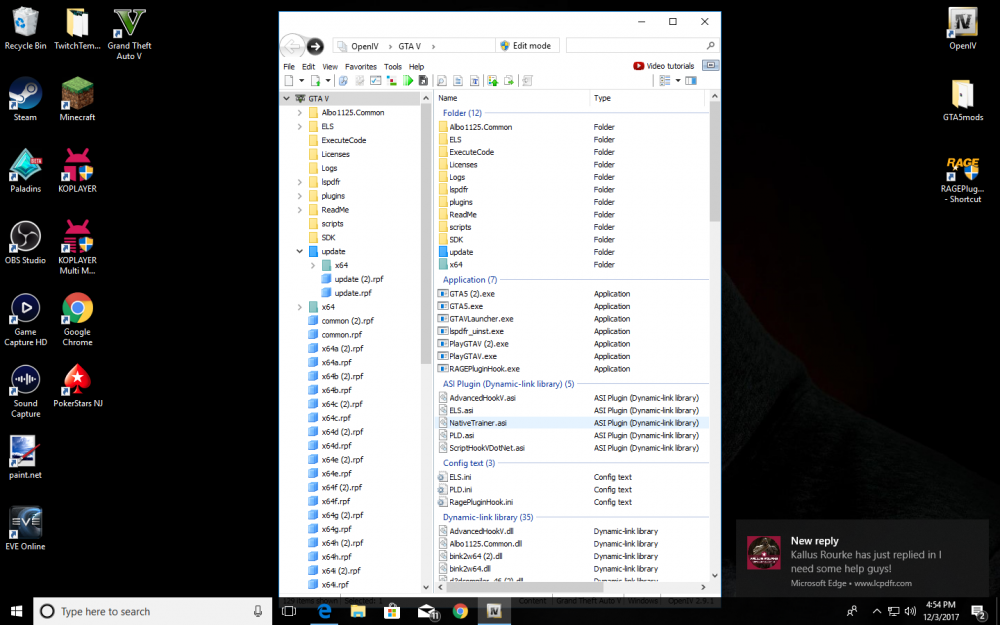The width and height of the screenshot is (1000, 625).
Task: Click the New file toolbar icon
Action: tap(289, 81)
